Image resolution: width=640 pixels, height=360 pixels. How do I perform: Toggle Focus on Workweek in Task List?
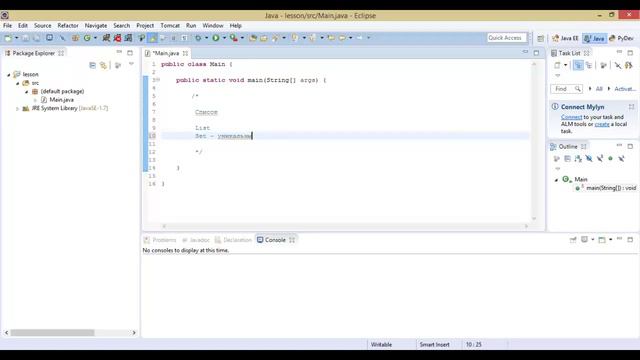tap(603, 65)
